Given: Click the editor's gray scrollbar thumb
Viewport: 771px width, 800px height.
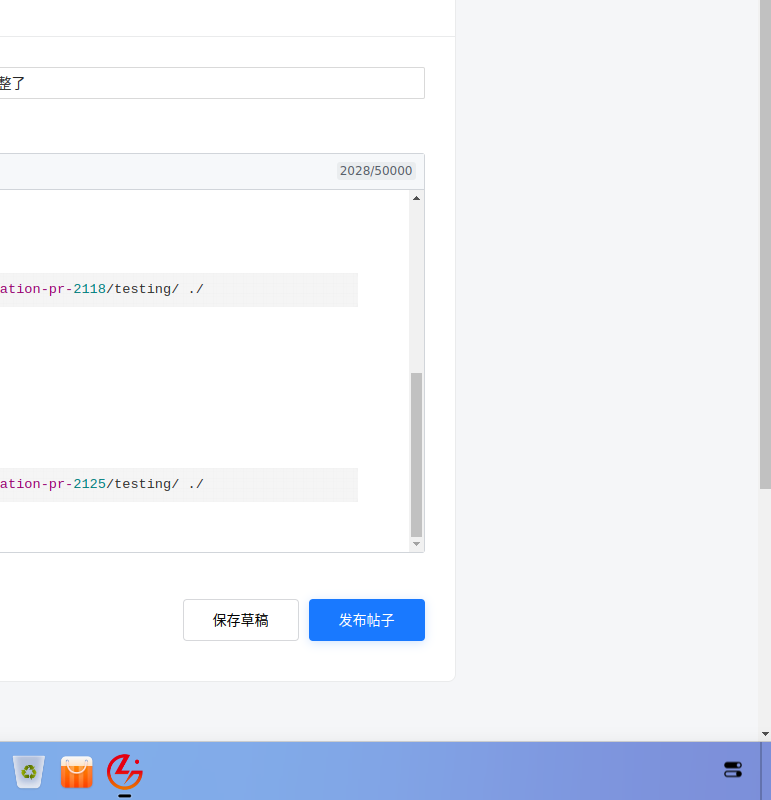Looking at the screenshot, I should click(x=416, y=455).
